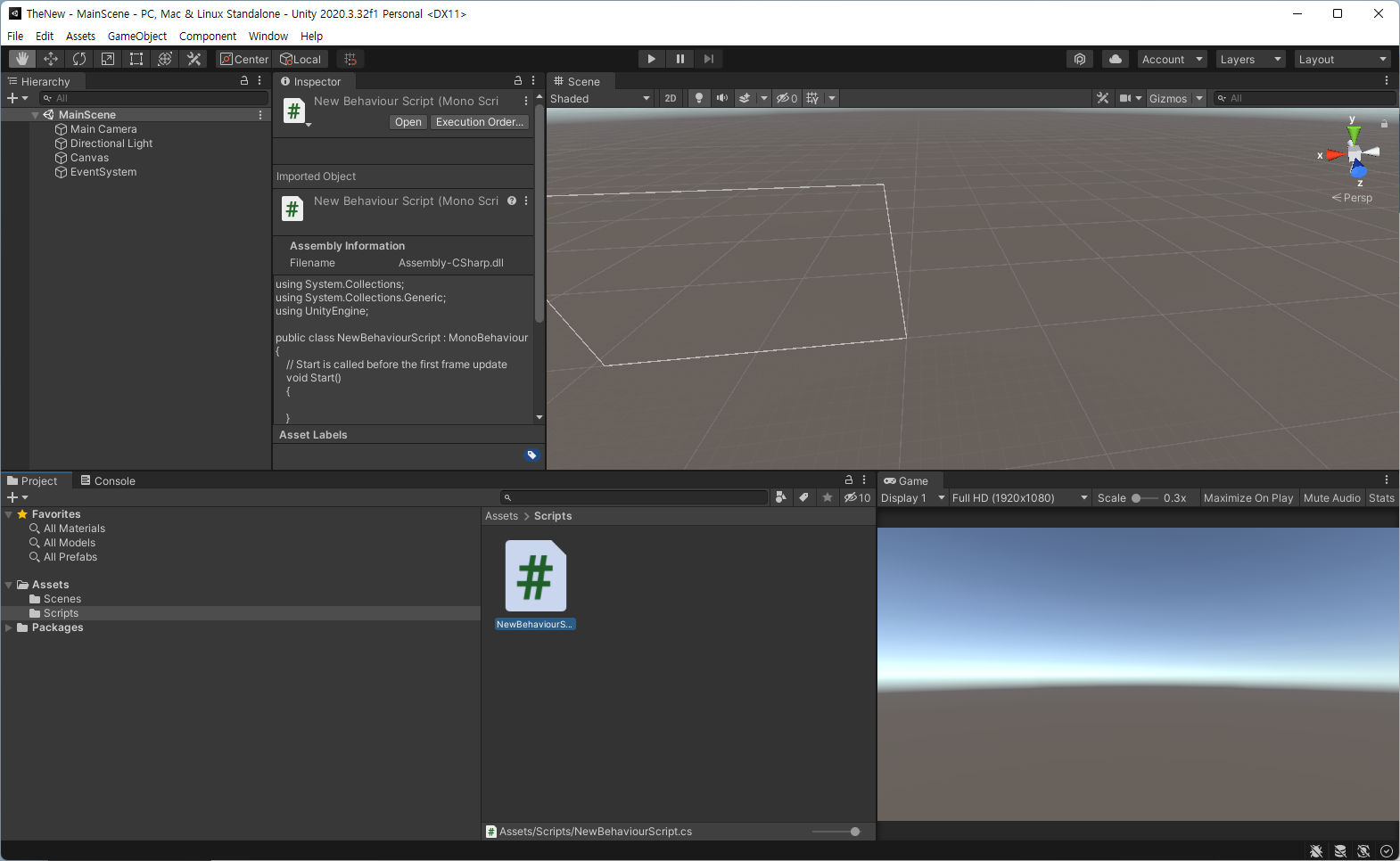
Task: Select the Transform tool
Action: (165, 59)
